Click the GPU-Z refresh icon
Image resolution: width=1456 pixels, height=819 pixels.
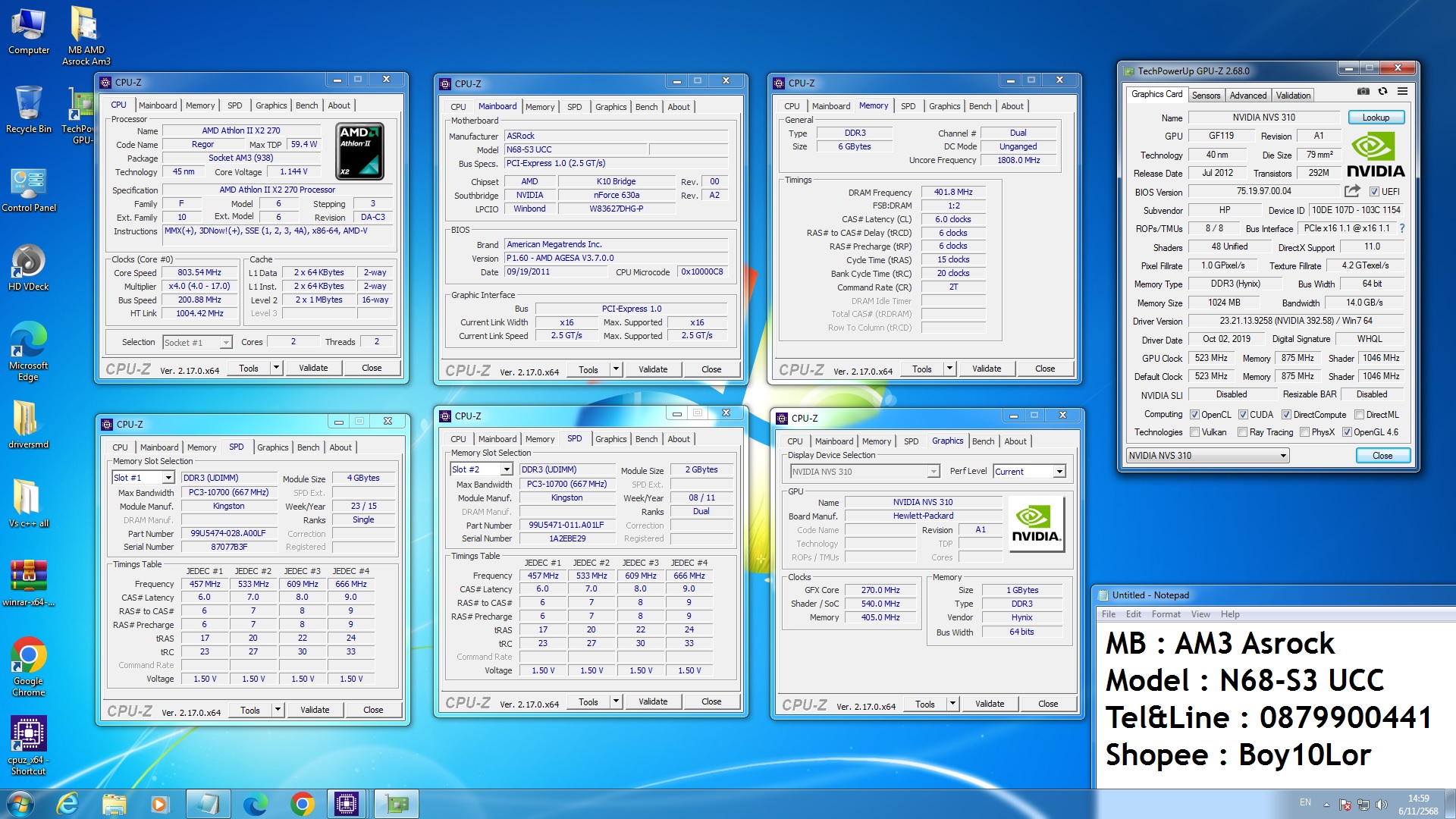click(x=1382, y=91)
